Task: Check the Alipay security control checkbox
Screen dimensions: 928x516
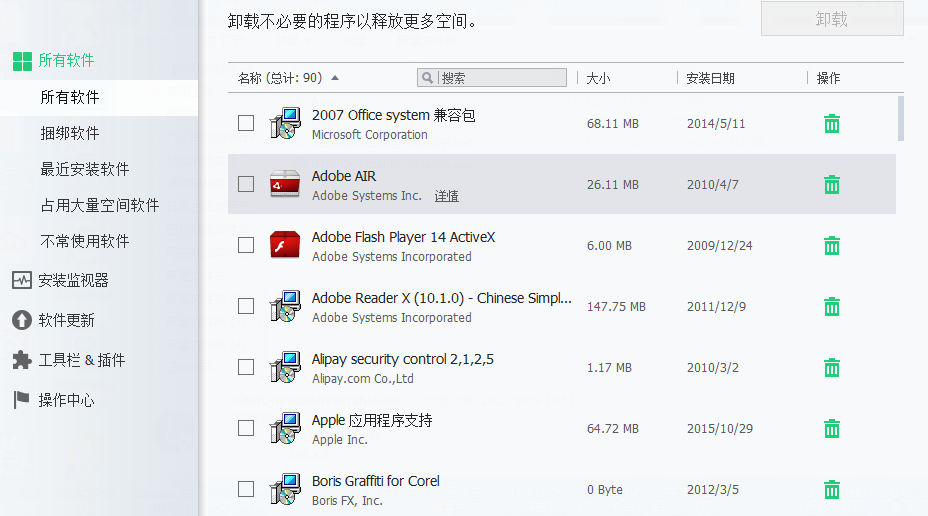Action: [x=246, y=367]
